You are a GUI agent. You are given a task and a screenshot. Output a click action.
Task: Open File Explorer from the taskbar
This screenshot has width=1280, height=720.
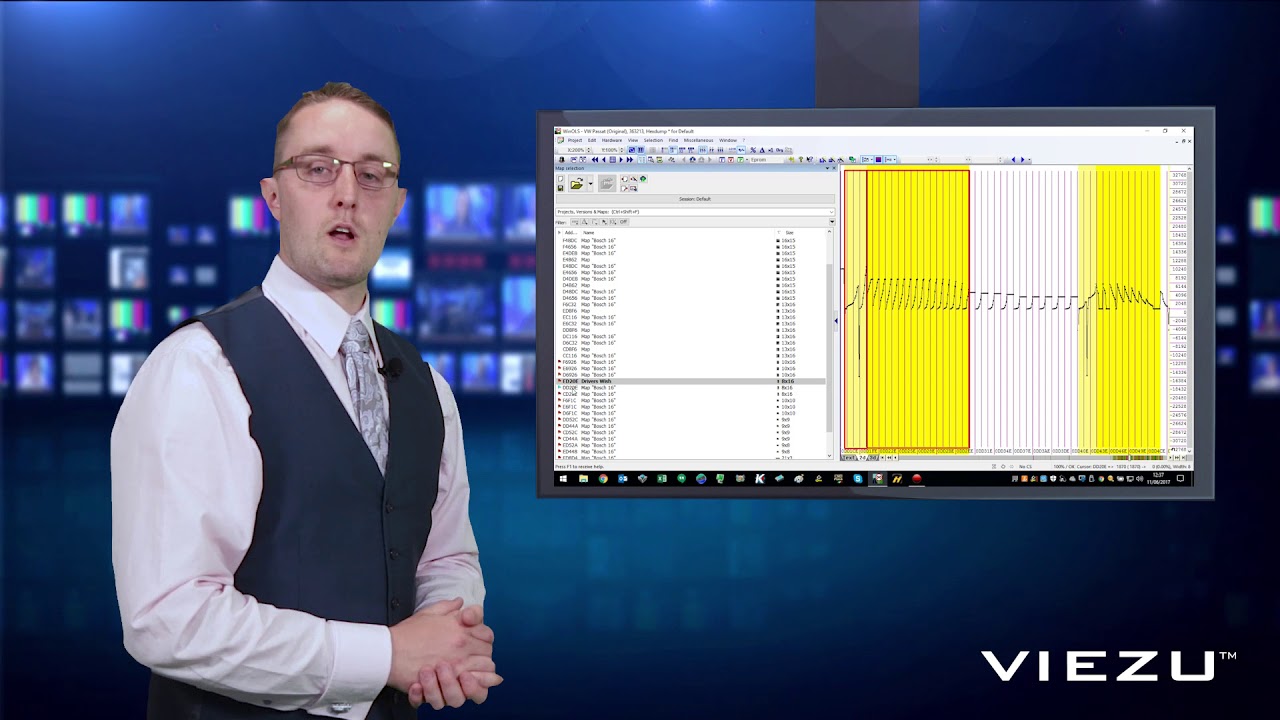pyautogui.click(x=583, y=478)
